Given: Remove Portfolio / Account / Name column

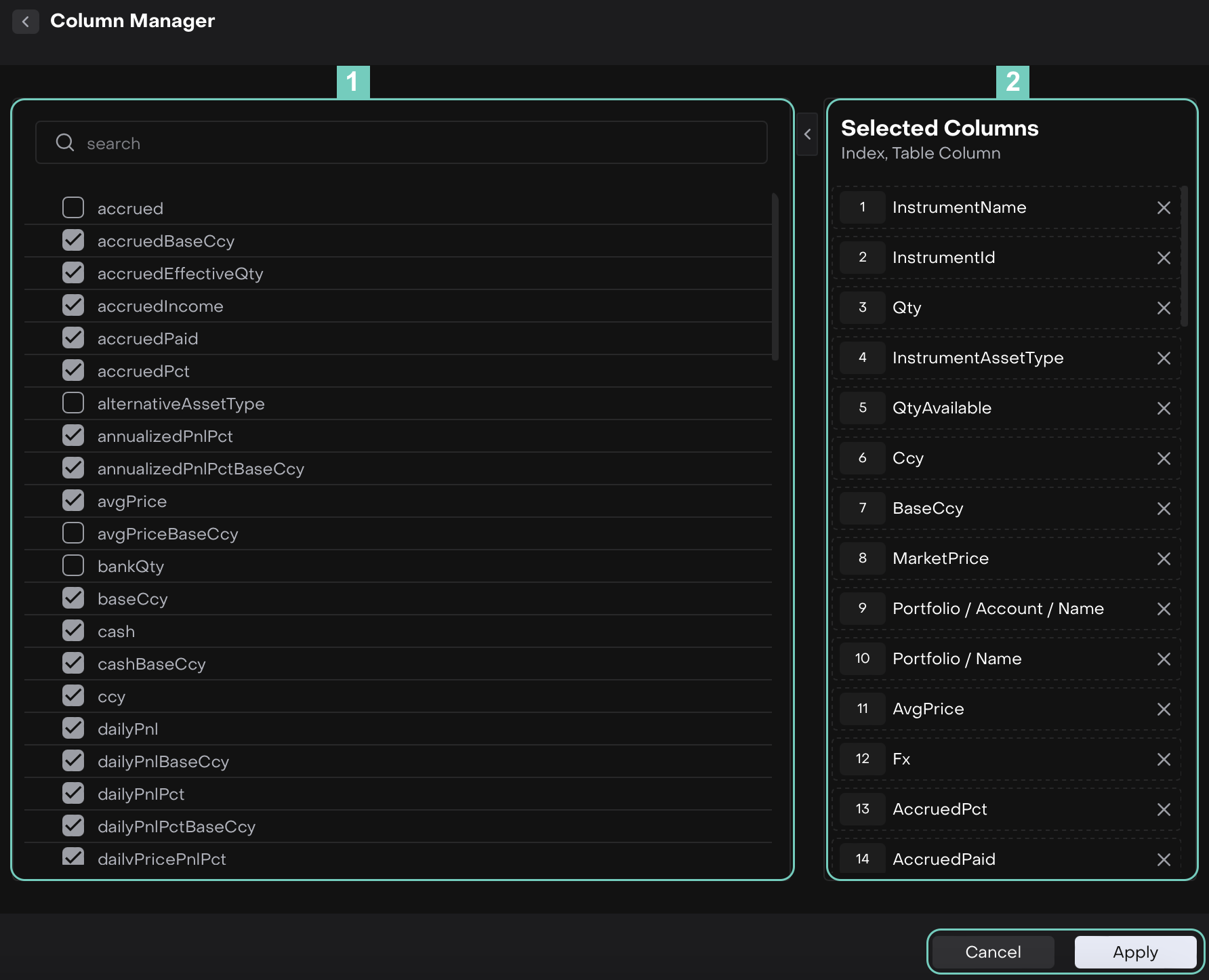Looking at the screenshot, I should pos(1164,609).
